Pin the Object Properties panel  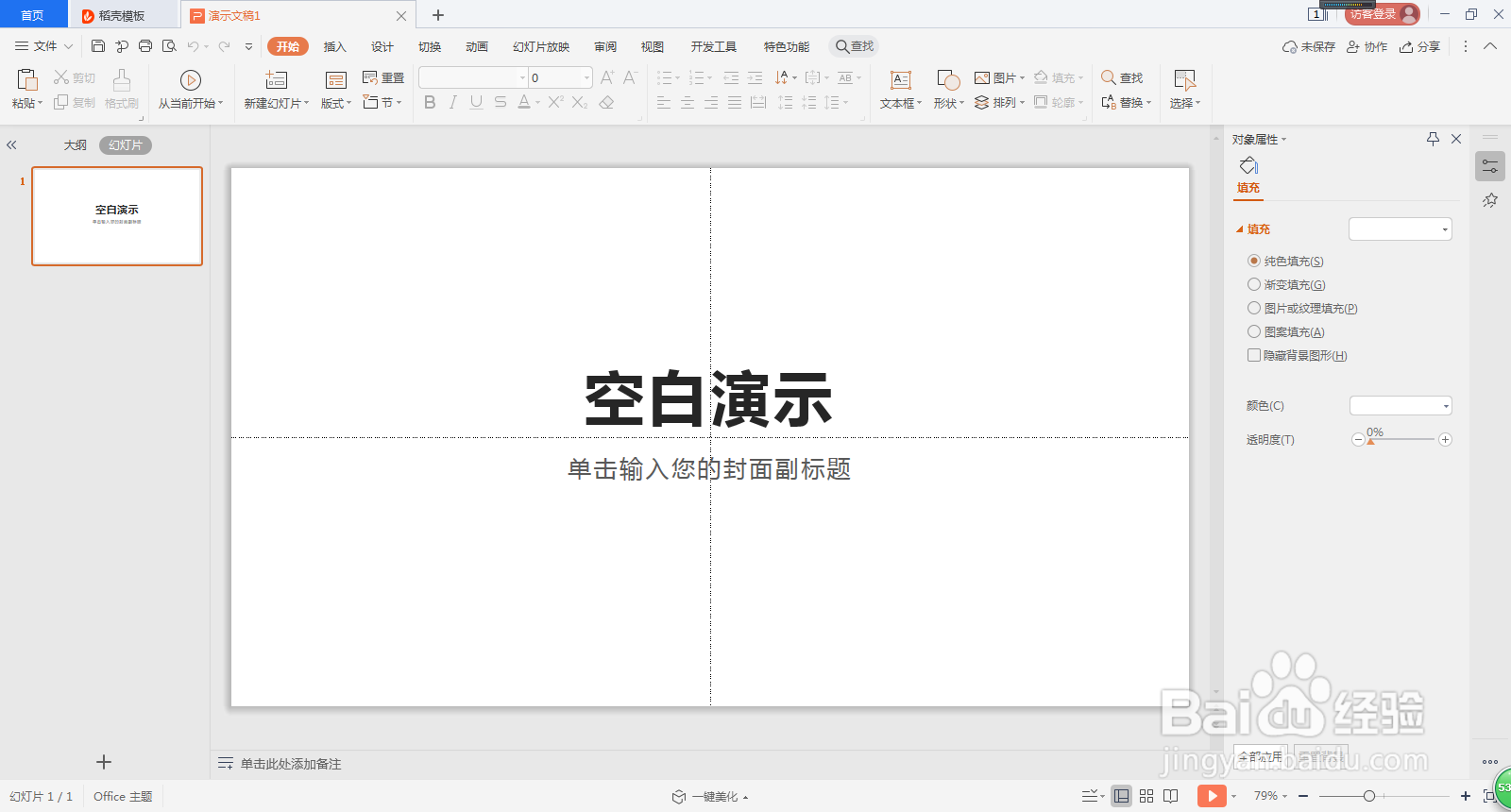point(1433,139)
